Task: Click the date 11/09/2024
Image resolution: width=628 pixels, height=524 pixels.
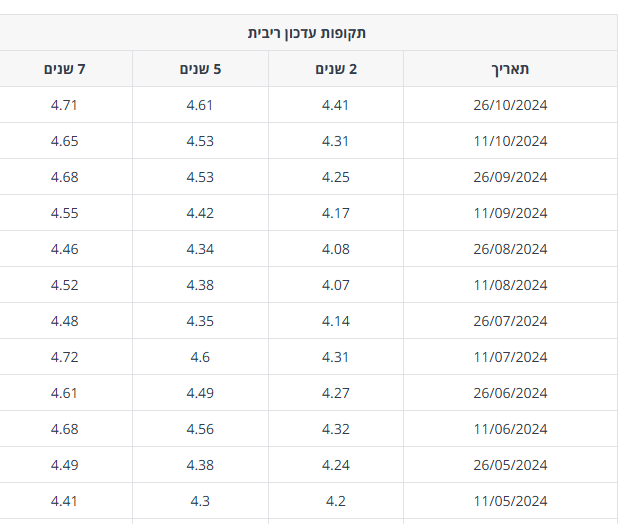Action: point(510,213)
